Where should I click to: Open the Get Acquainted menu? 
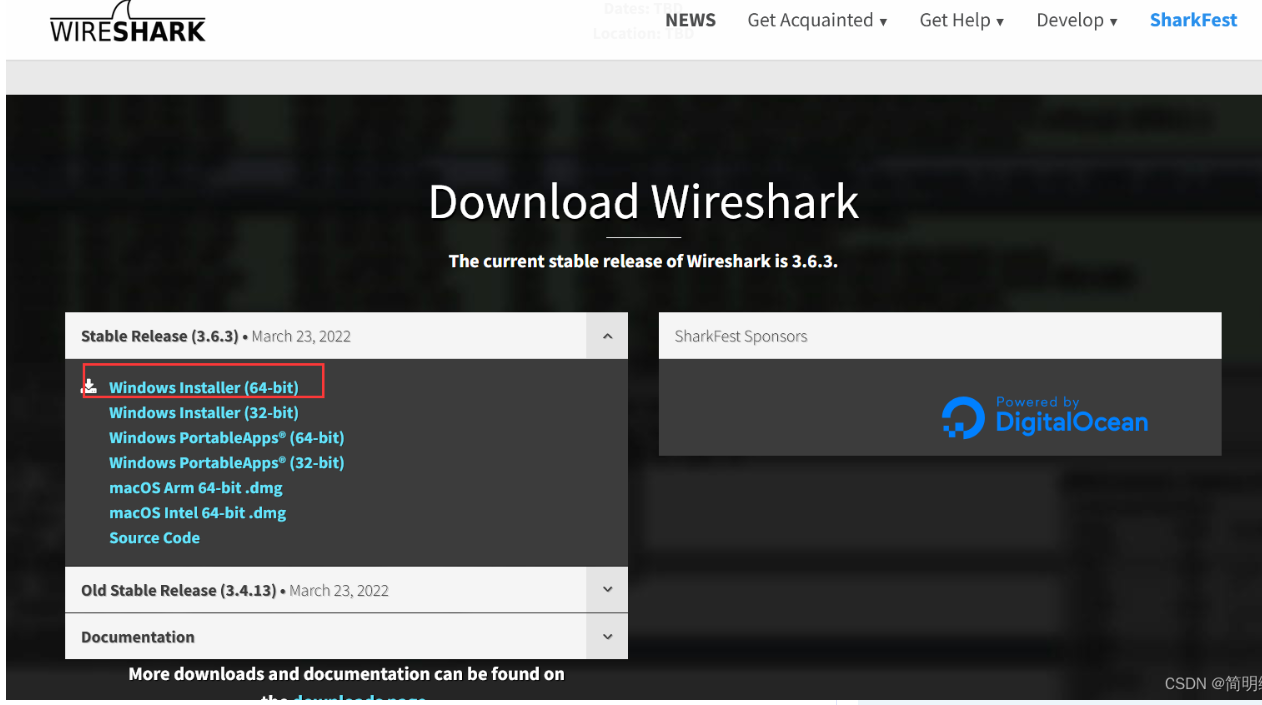[817, 20]
